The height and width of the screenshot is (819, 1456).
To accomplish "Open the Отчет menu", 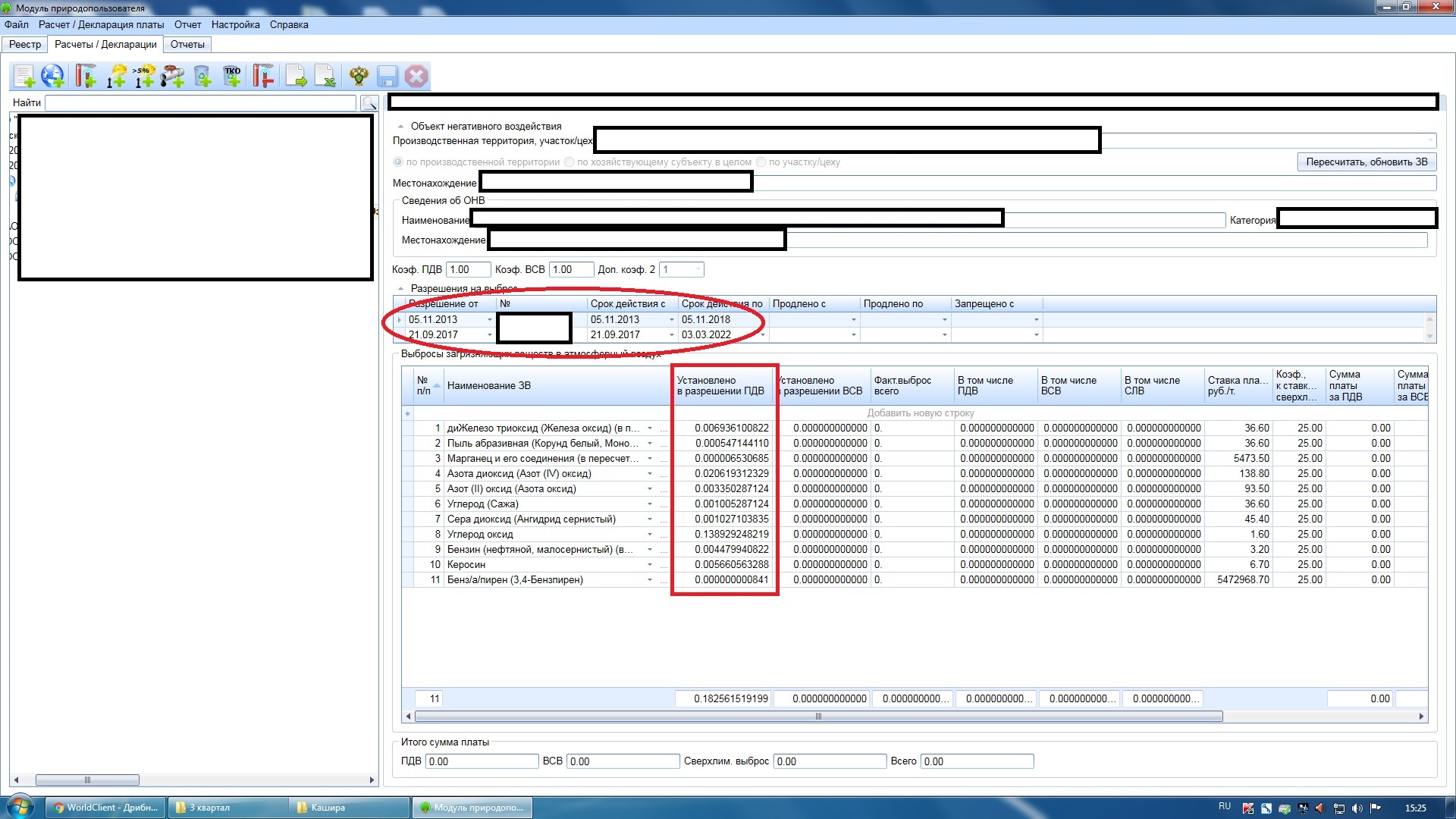I will point(187,24).
